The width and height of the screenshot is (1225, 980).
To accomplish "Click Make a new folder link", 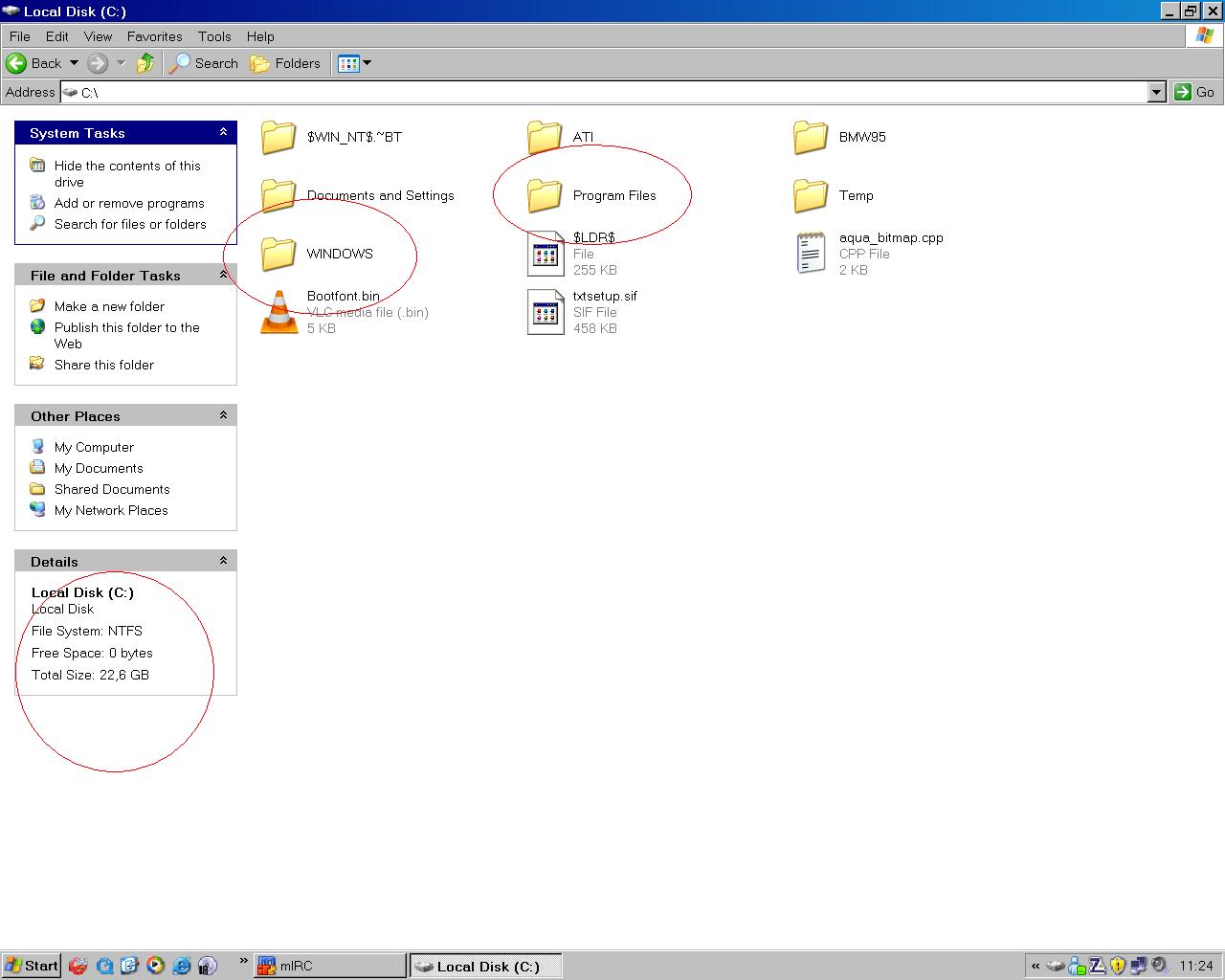I will point(109,306).
